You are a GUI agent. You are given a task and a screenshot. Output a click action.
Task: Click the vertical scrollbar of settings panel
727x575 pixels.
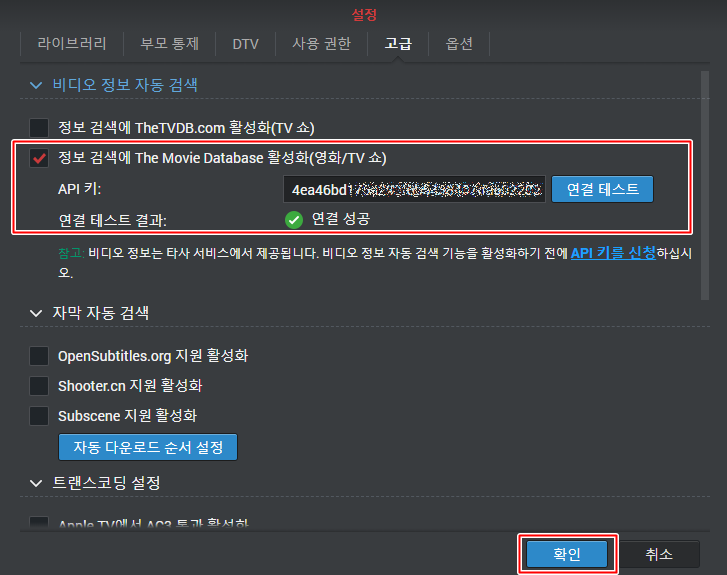(x=705, y=185)
